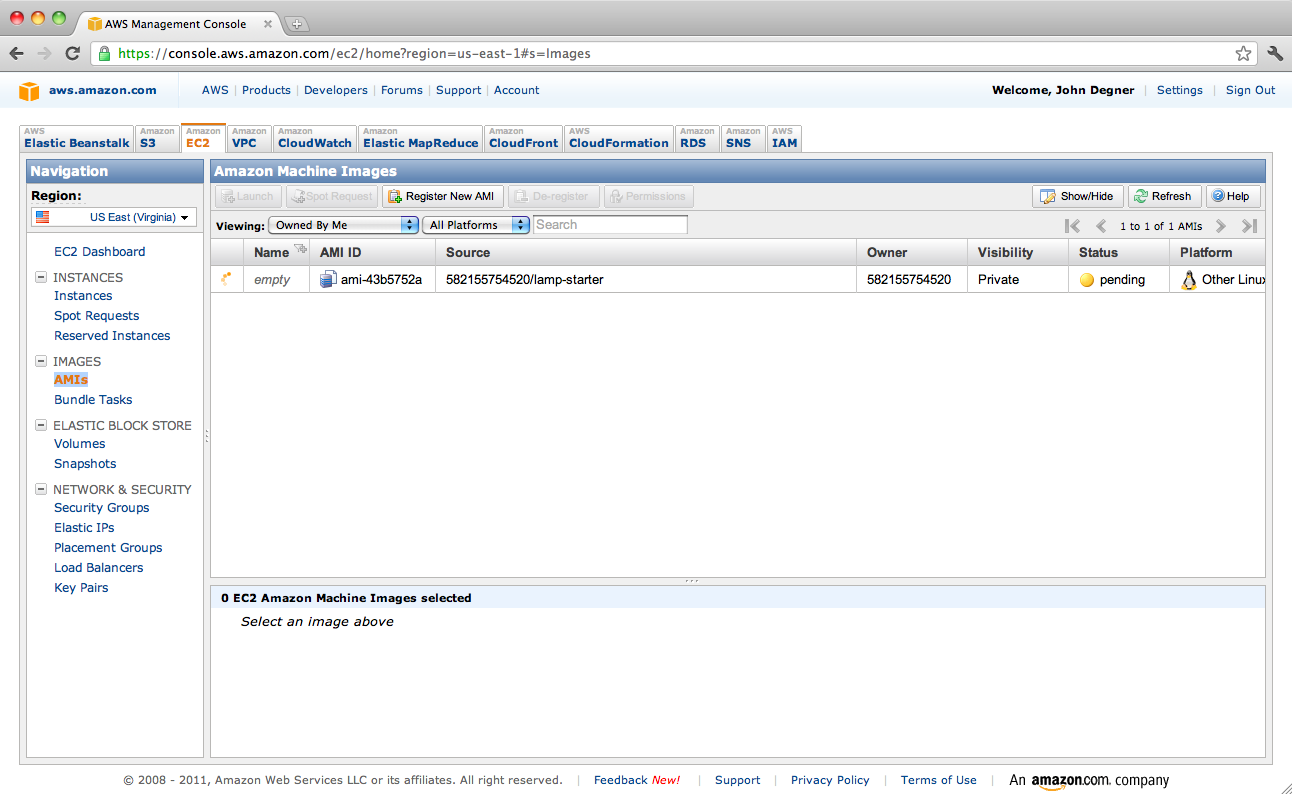The height and width of the screenshot is (795, 1292).
Task: Click the Permissions button
Action: pos(648,197)
